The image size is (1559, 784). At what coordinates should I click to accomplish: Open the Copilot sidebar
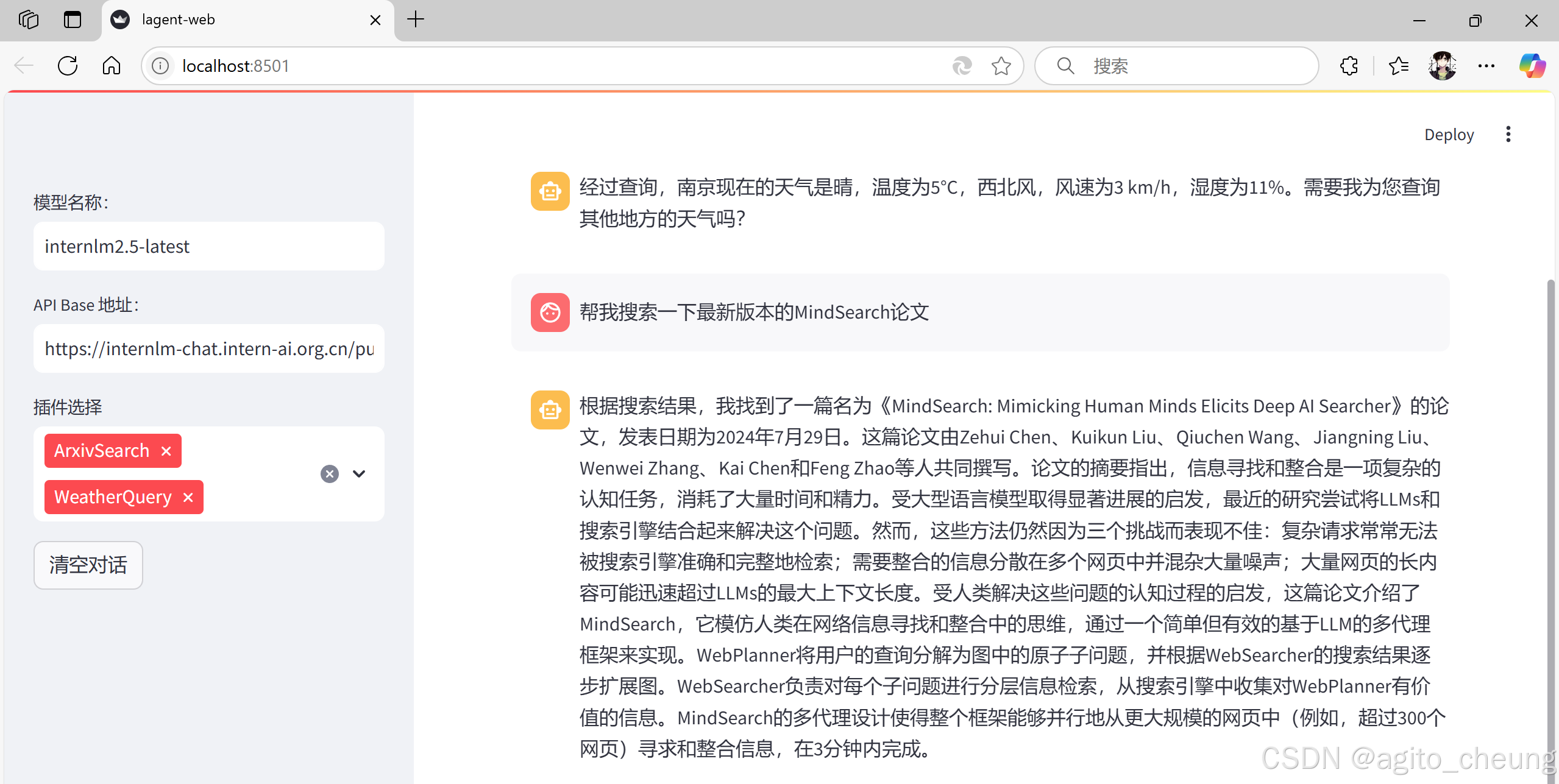(1532, 66)
